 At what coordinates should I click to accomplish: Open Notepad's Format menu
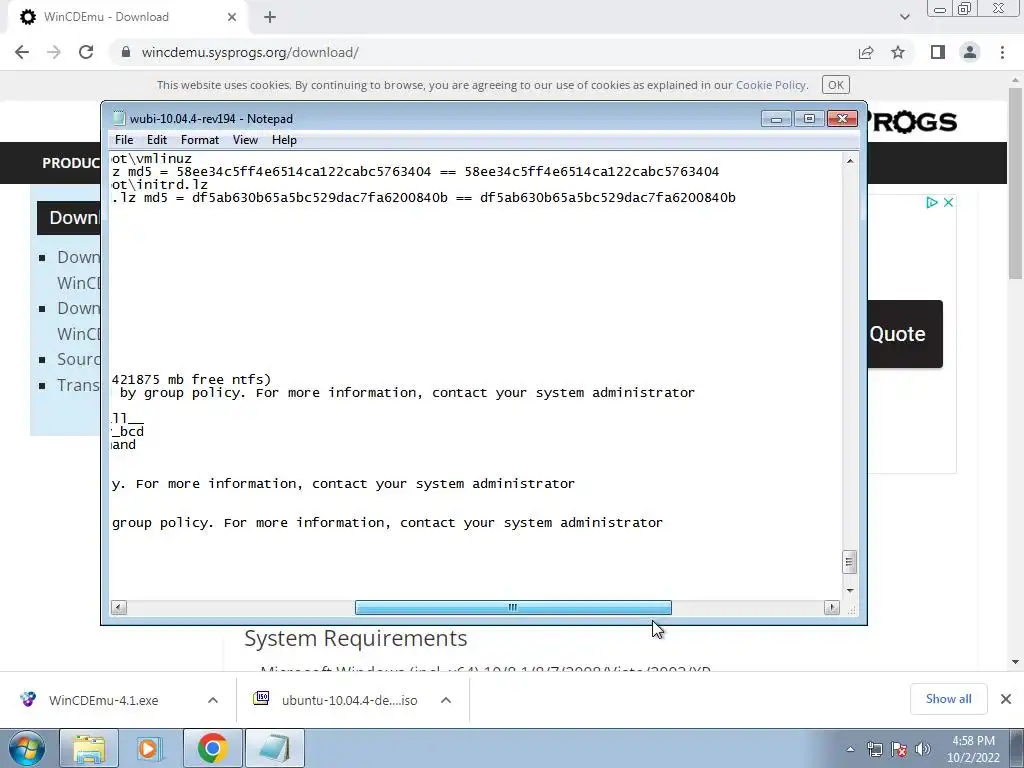pyautogui.click(x=200, y=140)
